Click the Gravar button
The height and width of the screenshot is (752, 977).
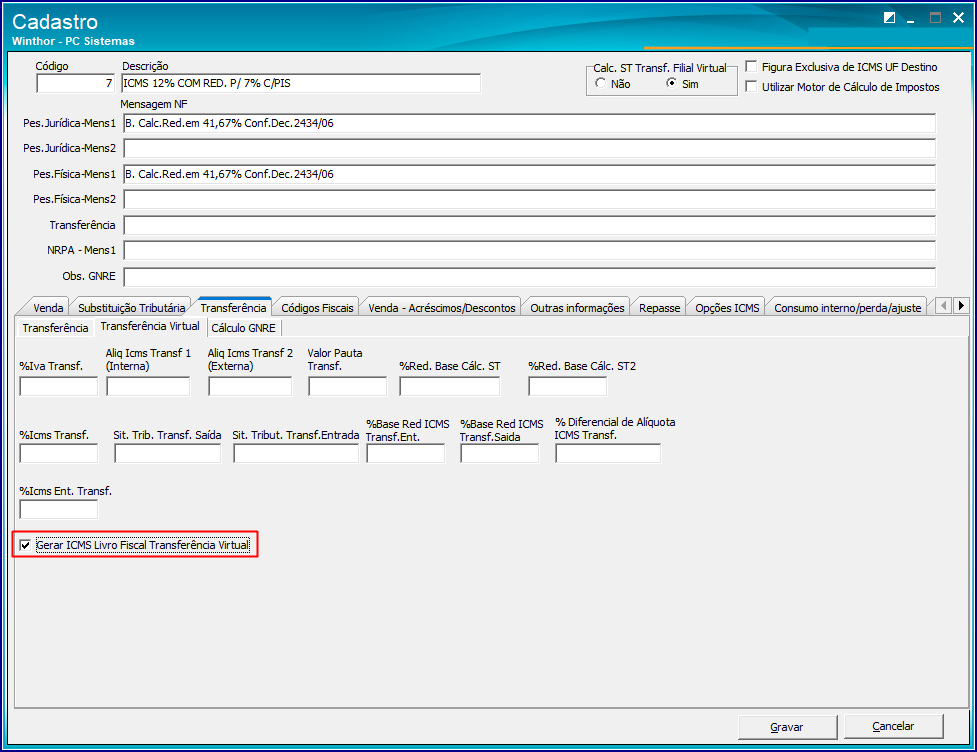tap(787, 726)
